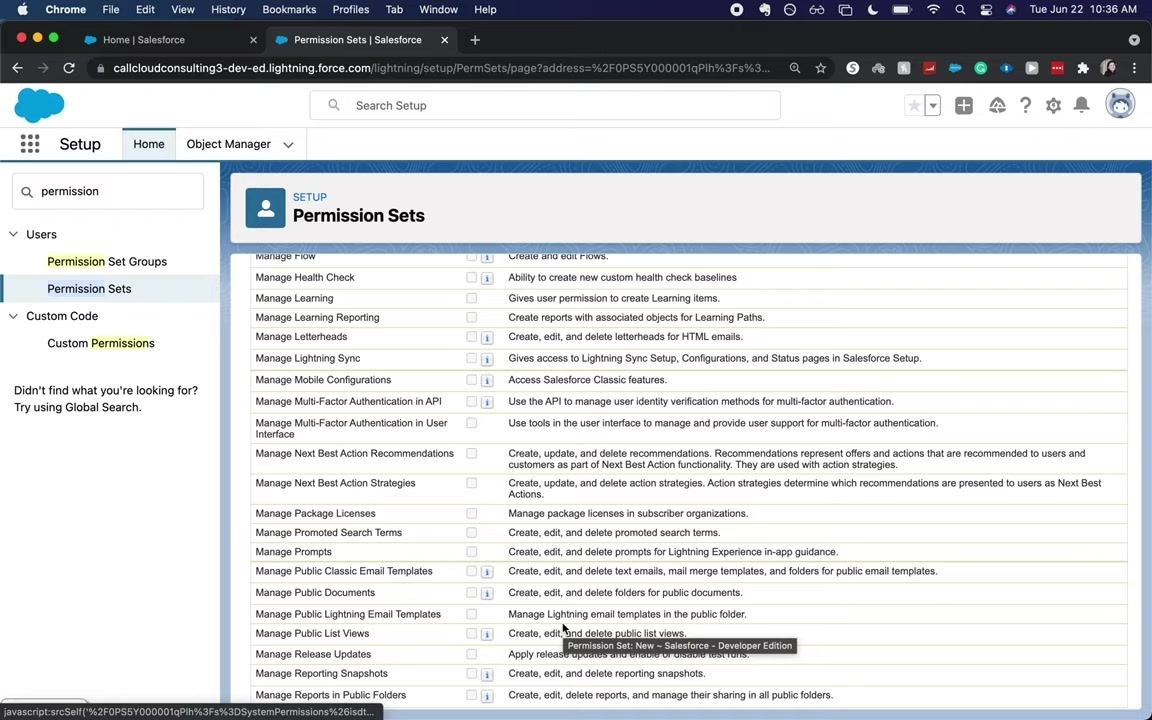
Task: Show info for Manage Reporting Snapshots
Action: point(487,674)
